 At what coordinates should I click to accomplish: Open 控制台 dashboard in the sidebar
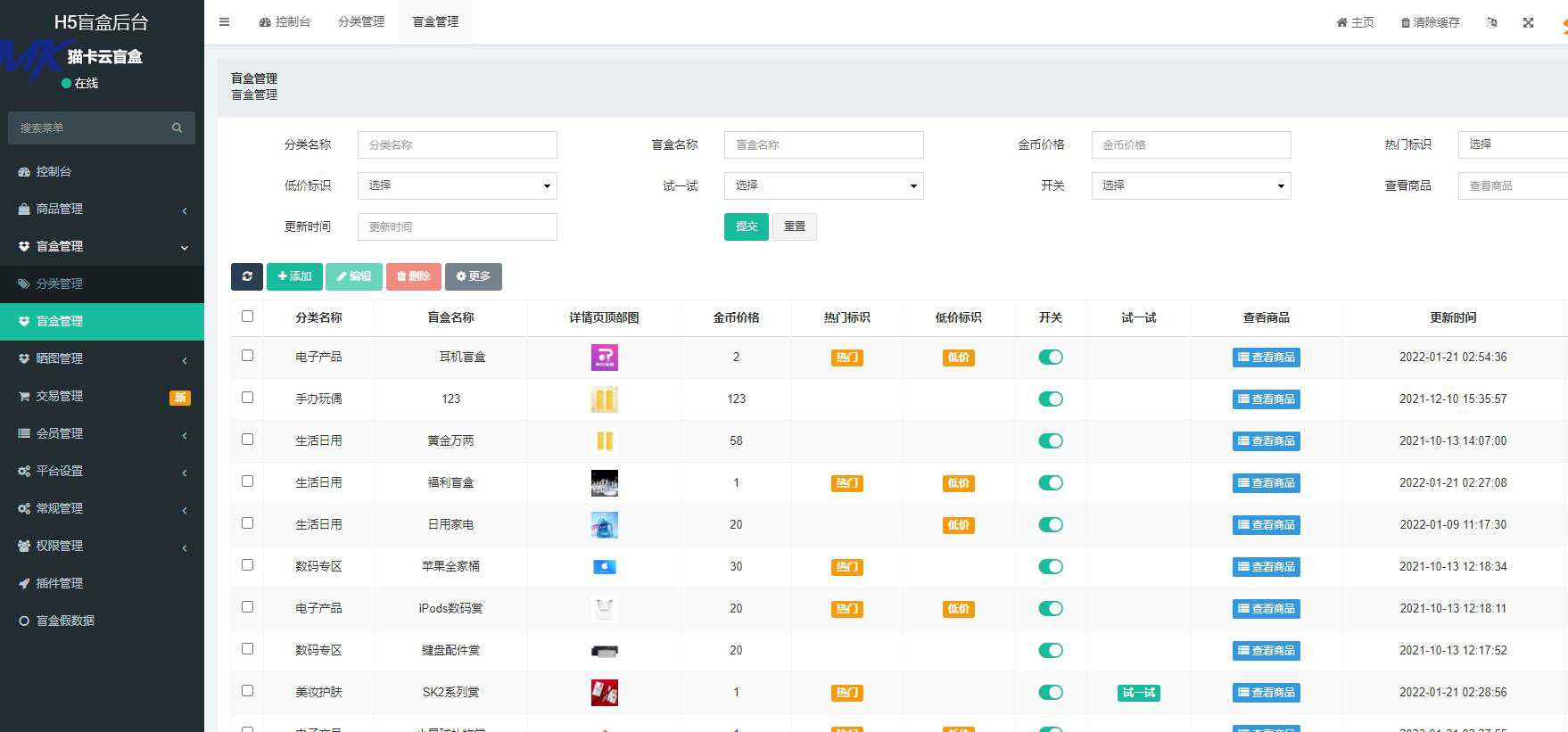tap(102, 171)
